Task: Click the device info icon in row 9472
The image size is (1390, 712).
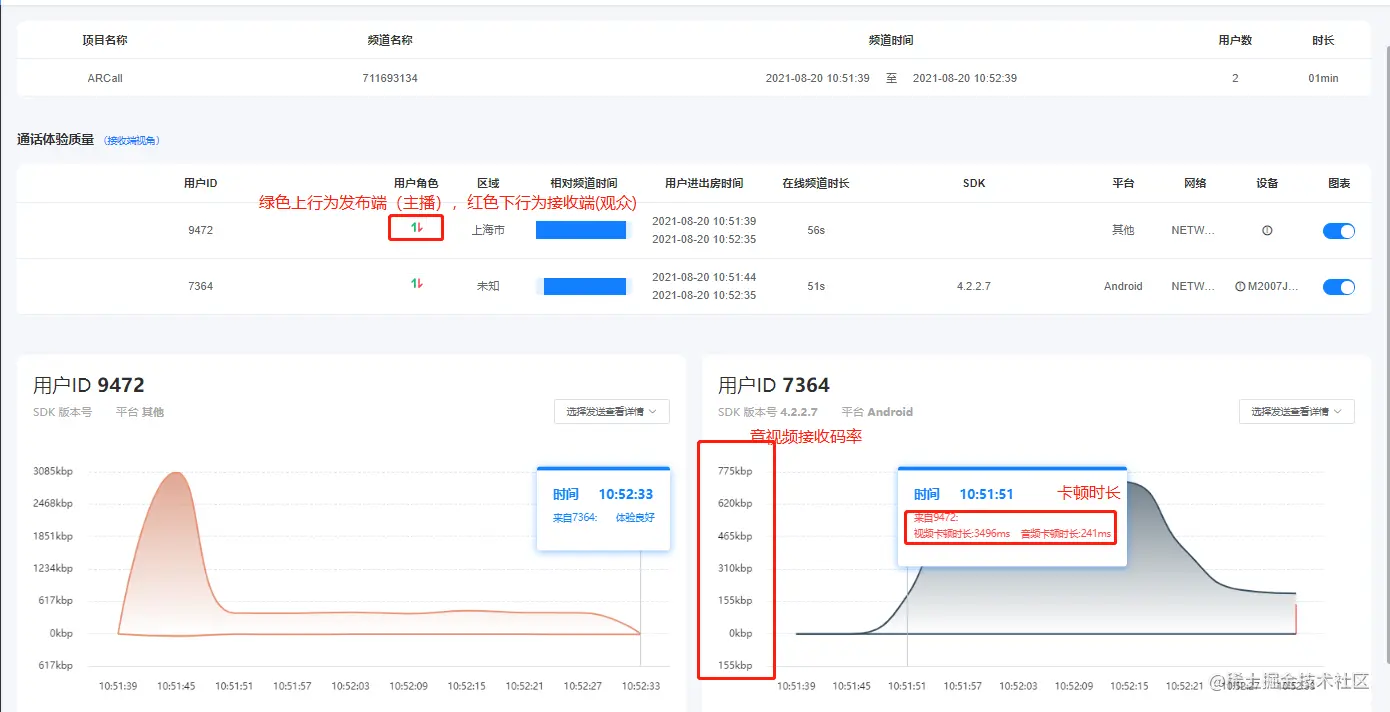Action: point(1267,230)
